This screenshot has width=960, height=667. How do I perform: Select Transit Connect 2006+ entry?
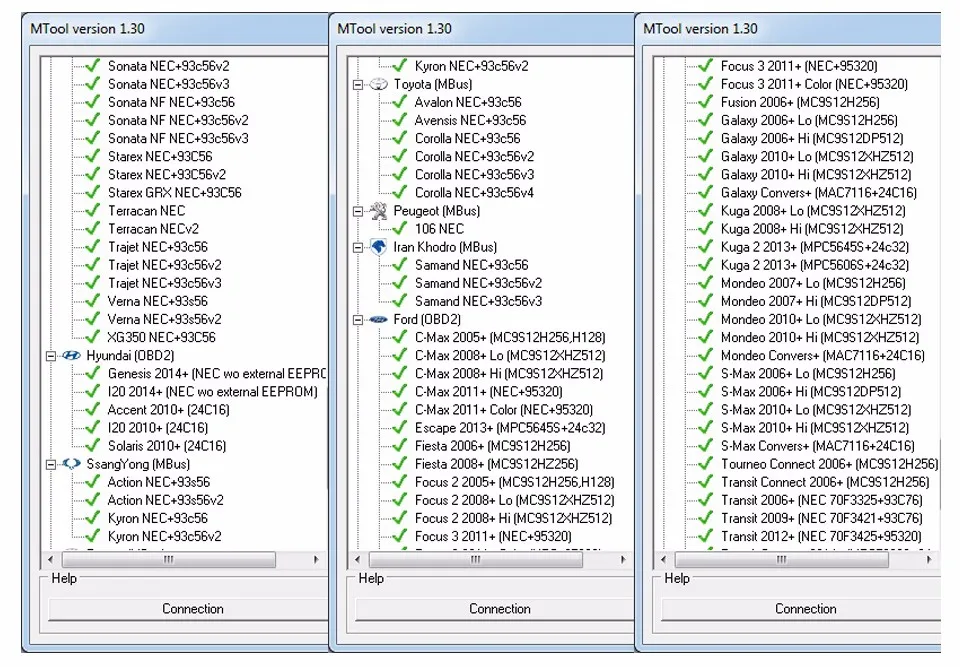click(x=825, y=481)
